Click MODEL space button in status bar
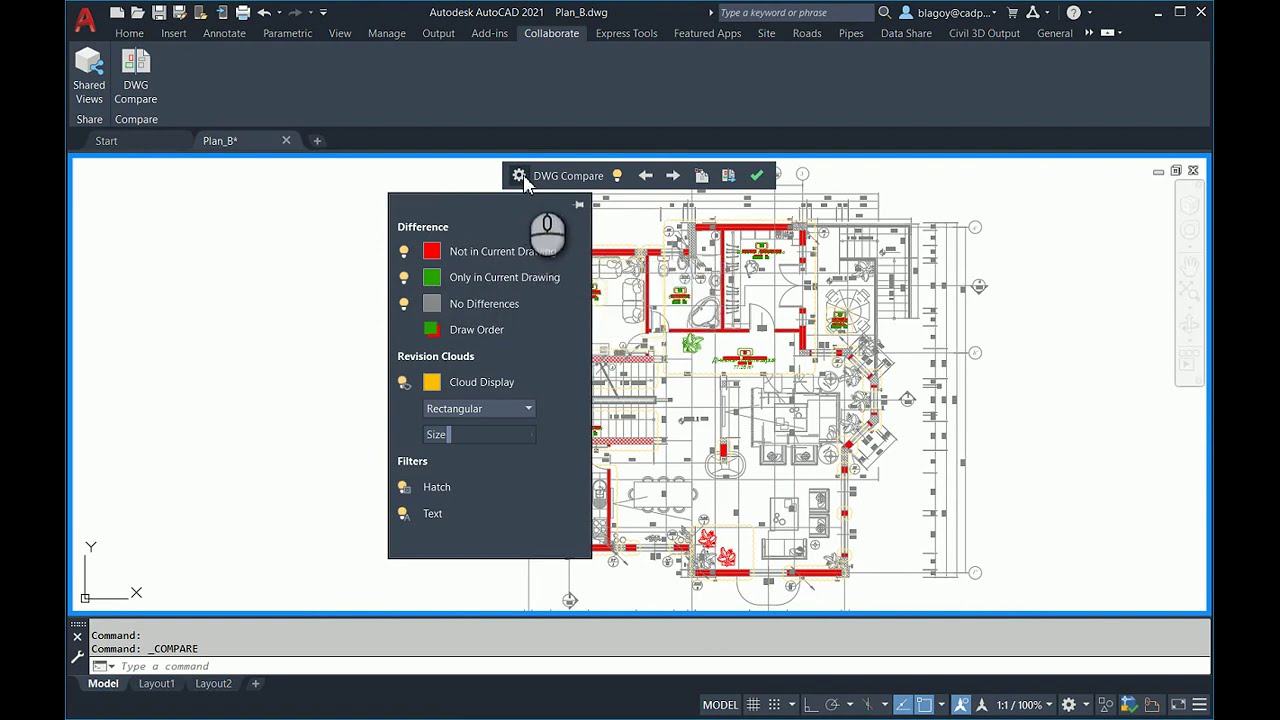The width and height of the screenshot is (1280, 720). 720,705
